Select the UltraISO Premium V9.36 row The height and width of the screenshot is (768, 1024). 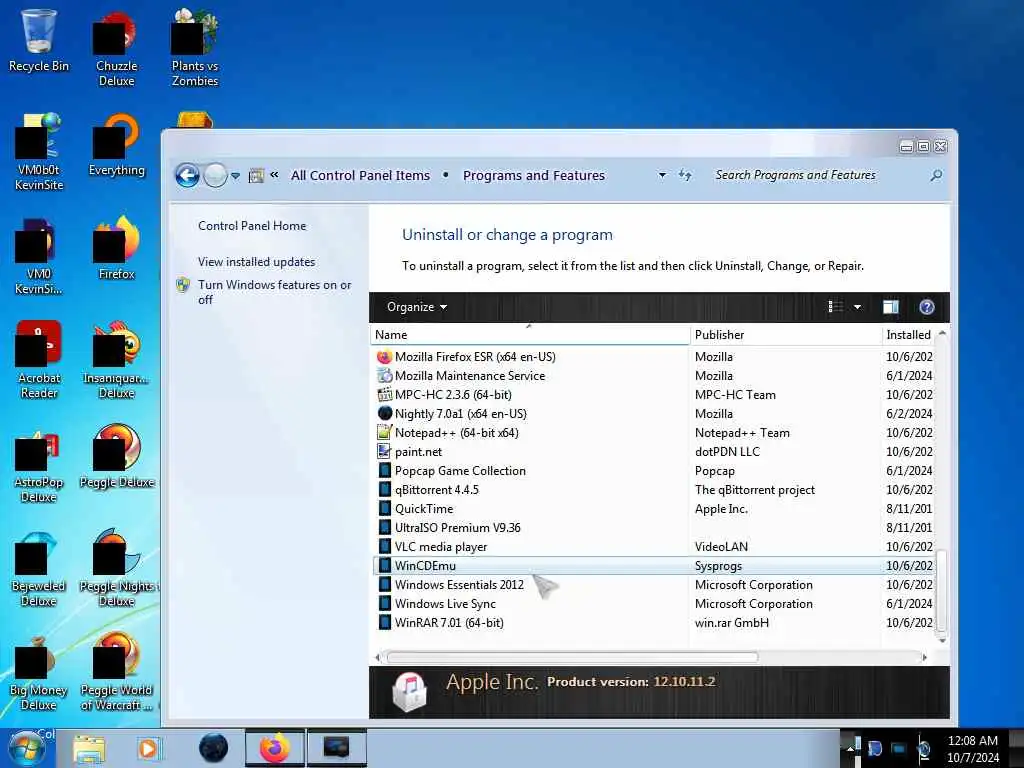[x=653, y=528]
